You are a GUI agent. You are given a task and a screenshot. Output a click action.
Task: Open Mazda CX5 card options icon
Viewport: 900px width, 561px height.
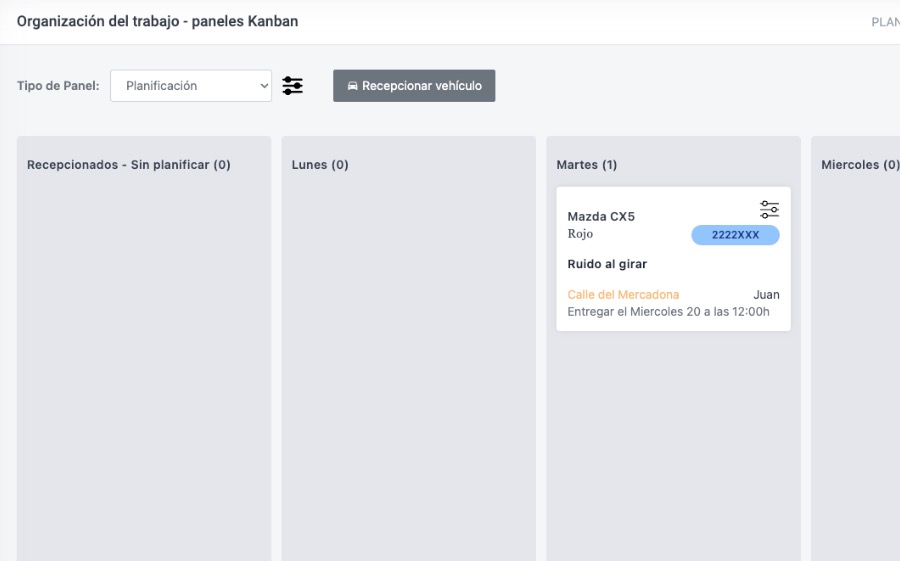pos(769,209)
